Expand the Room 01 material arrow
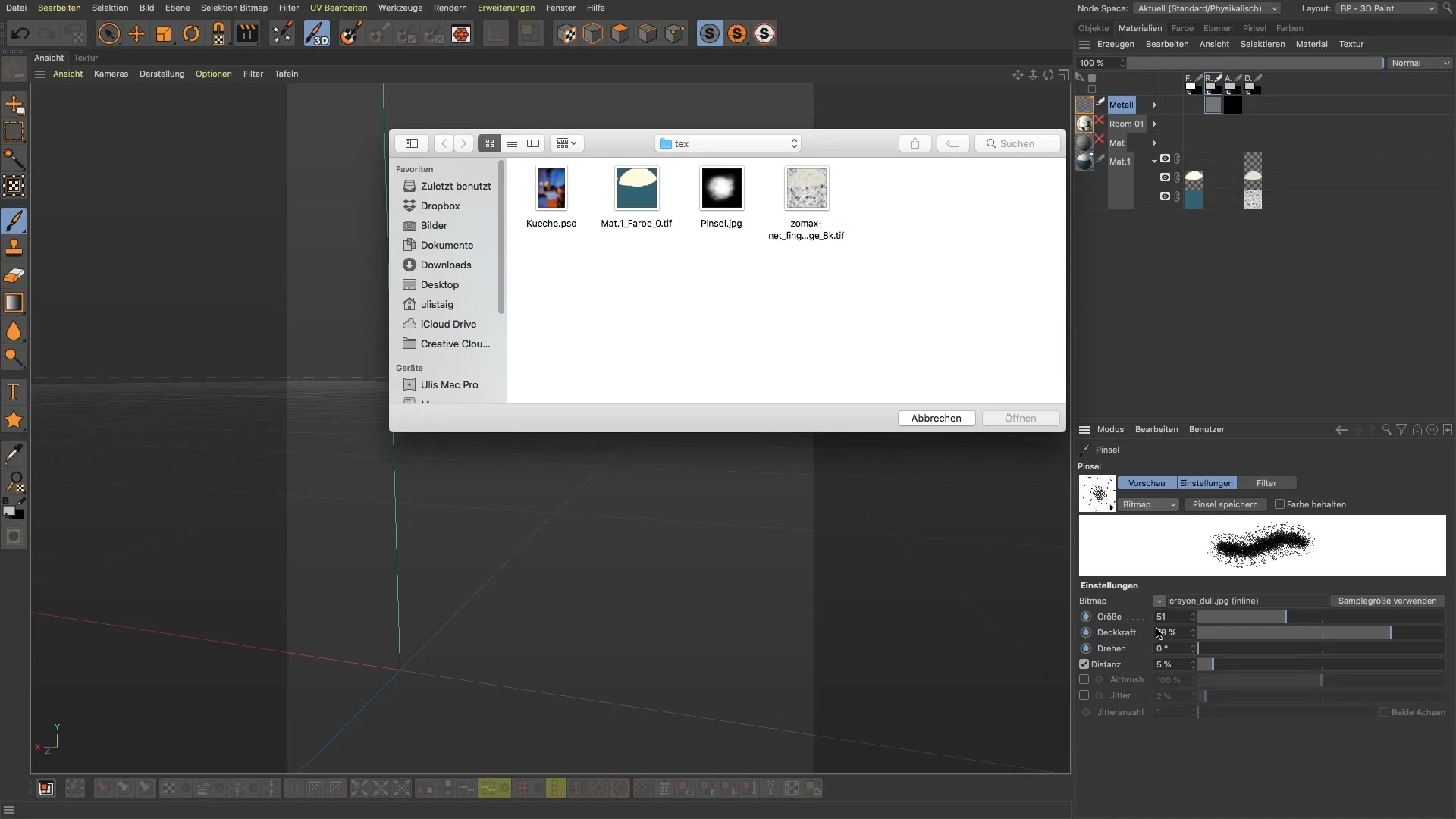The height and width of the screenshot is (819, 1456). 1155,124
